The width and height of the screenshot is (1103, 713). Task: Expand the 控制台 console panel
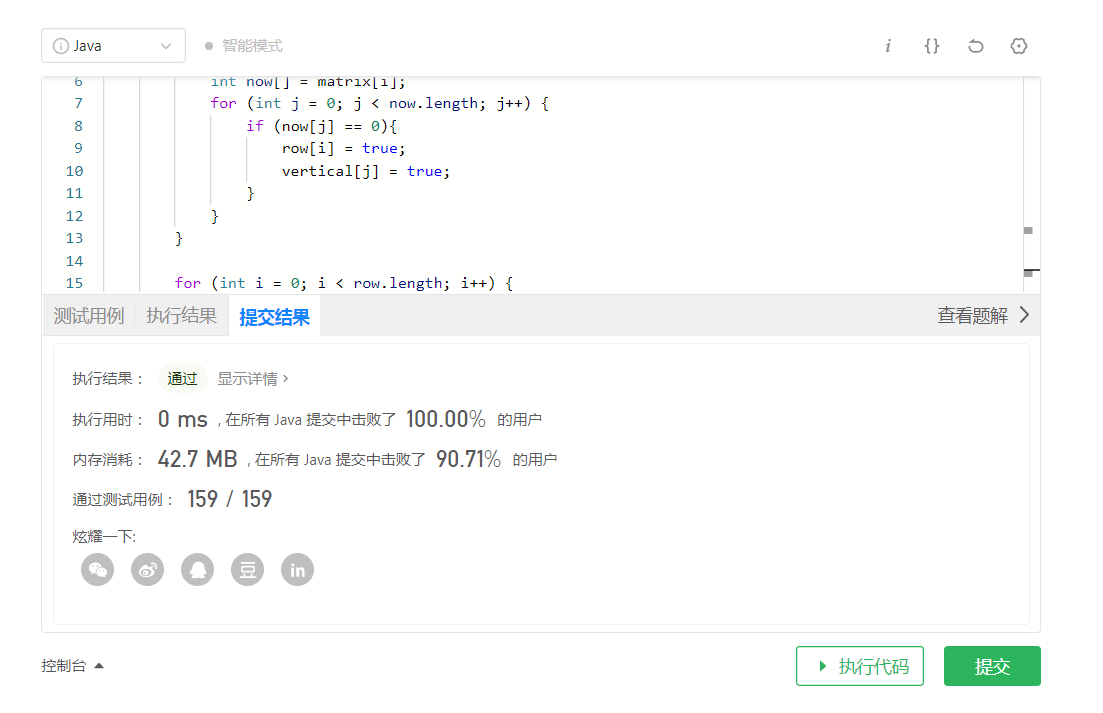point(72,665)
